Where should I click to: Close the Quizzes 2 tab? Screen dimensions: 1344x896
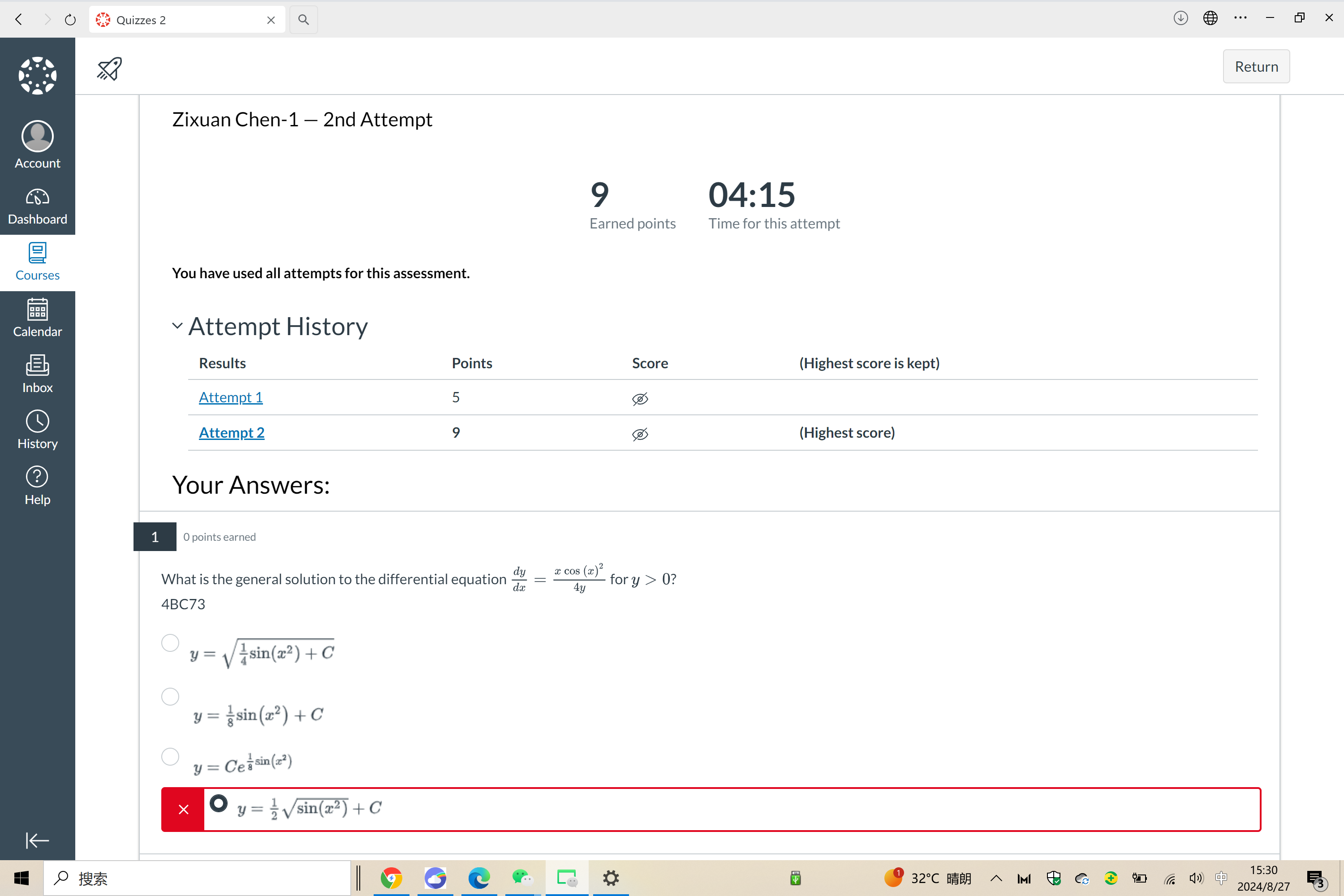click(x=271, y=20)
